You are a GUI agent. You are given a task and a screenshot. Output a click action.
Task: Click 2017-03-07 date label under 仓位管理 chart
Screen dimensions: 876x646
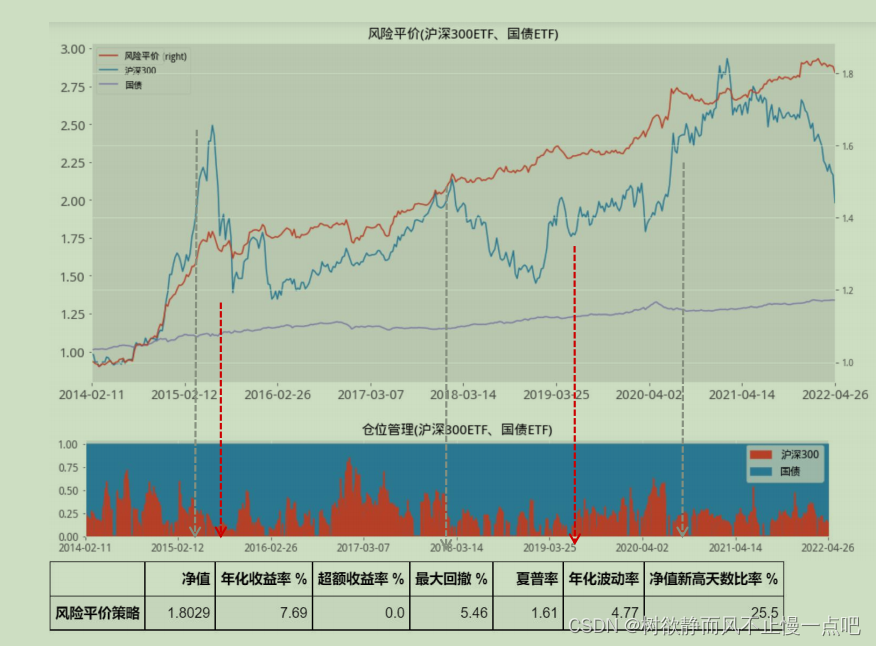363,548
